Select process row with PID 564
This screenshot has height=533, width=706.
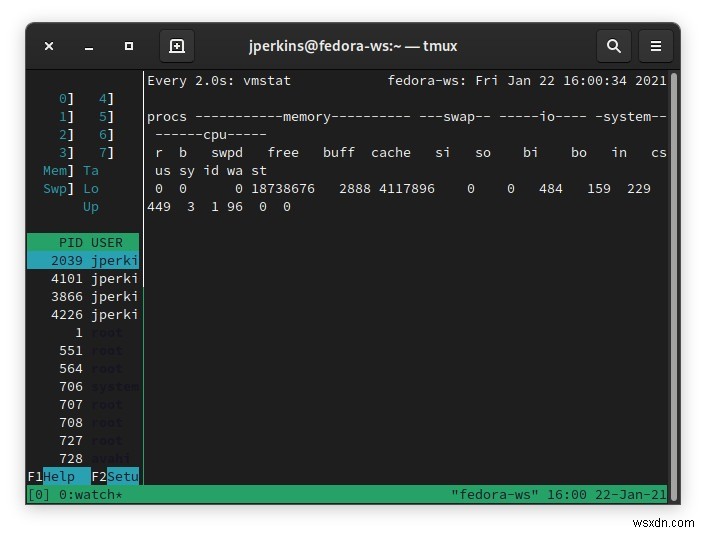[x=83, y=369]
